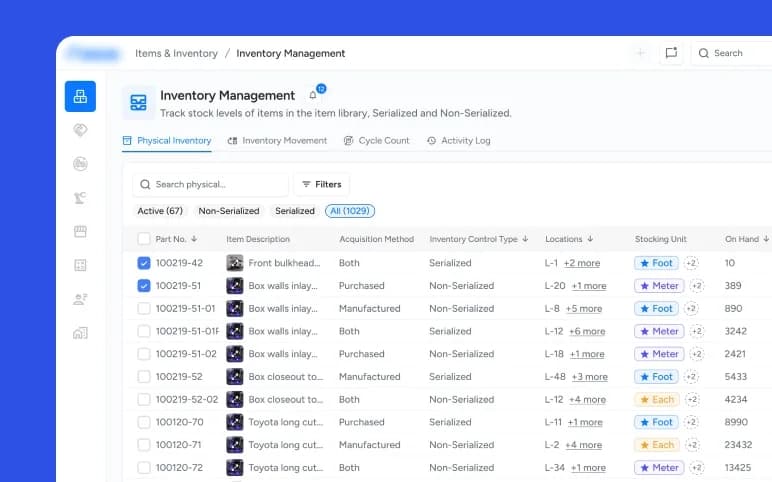Toggle the select-all checkbox in table header

(144, 239)
